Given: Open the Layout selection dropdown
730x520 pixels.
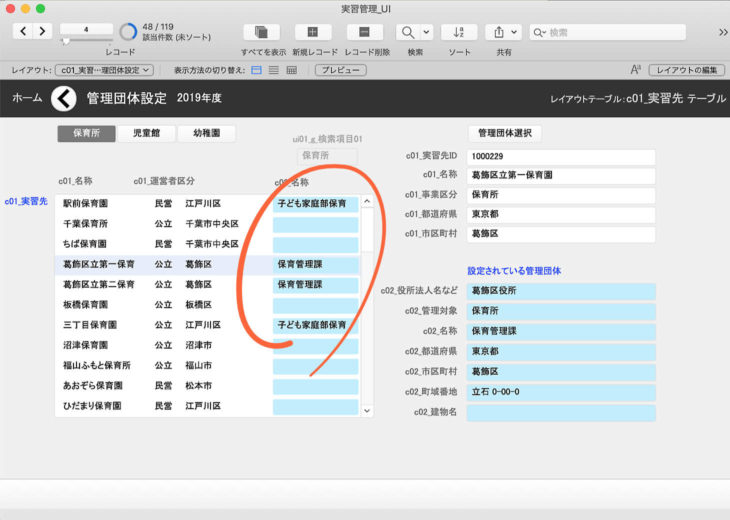Looking at the screenshot, I should coord(105,70).
